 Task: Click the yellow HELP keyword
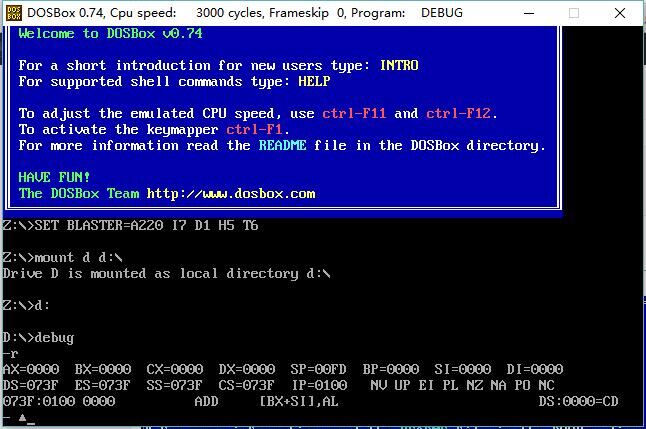coord(314,81)
